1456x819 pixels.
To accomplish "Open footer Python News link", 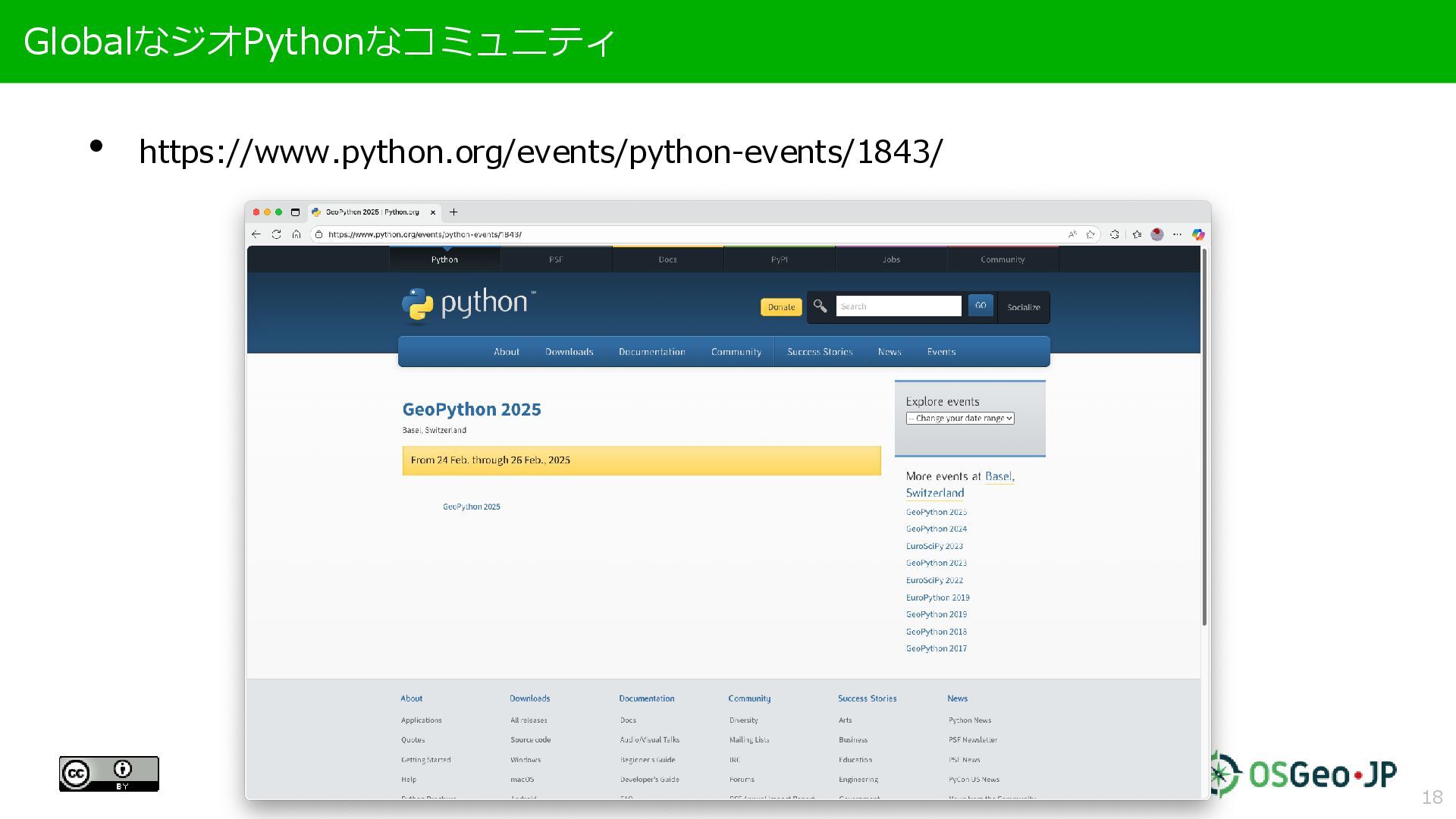I will [x=970, y=720].
